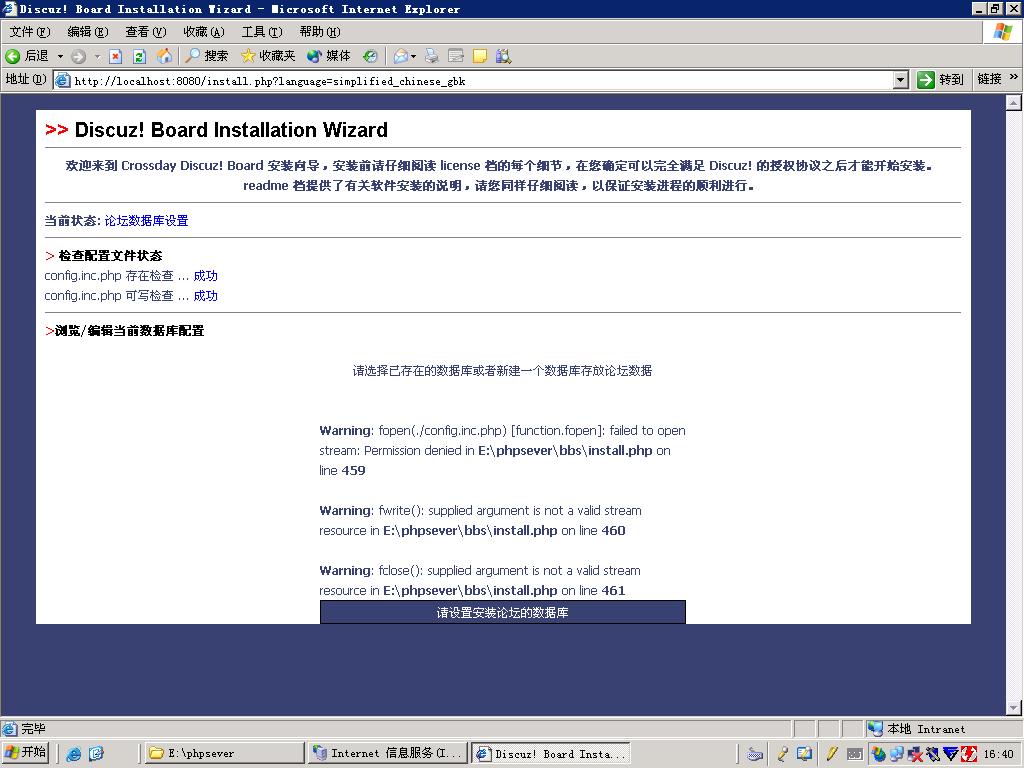The width and height of the screenshot is (1024, 768).
Task: Open the Back history dropdown arrow
Action: [60, 56]
